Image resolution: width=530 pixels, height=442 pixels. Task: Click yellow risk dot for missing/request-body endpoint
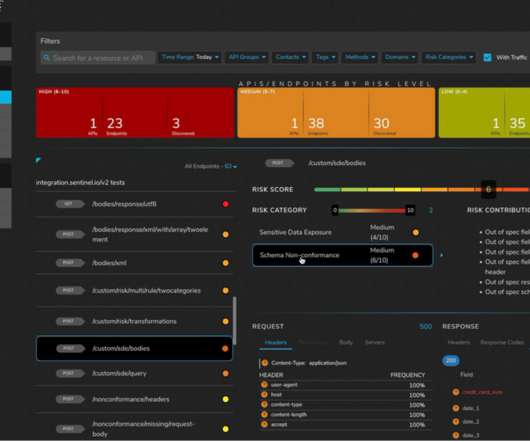pos(225,429)
